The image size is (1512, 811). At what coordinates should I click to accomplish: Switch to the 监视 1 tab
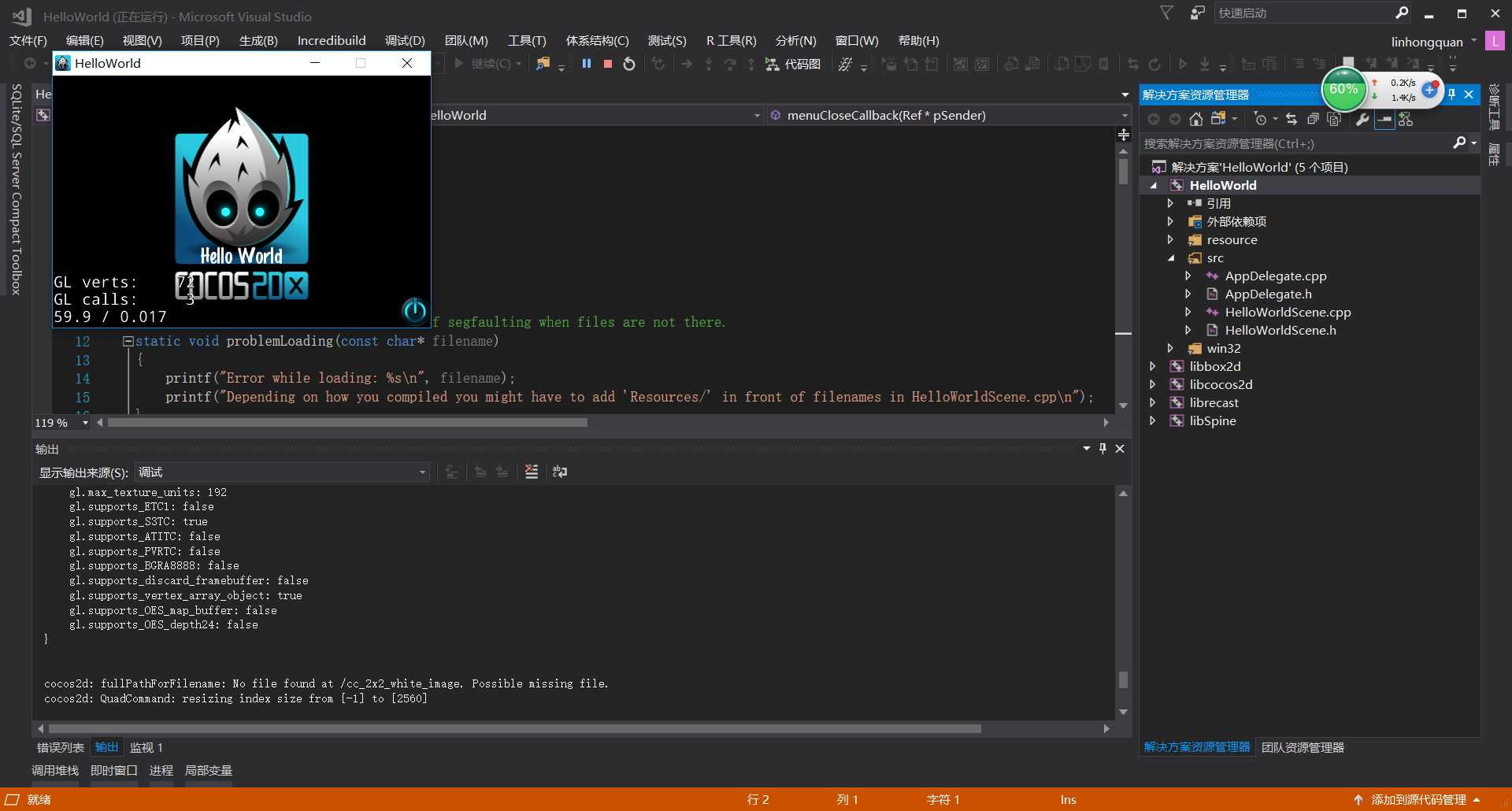coord(146,747)
